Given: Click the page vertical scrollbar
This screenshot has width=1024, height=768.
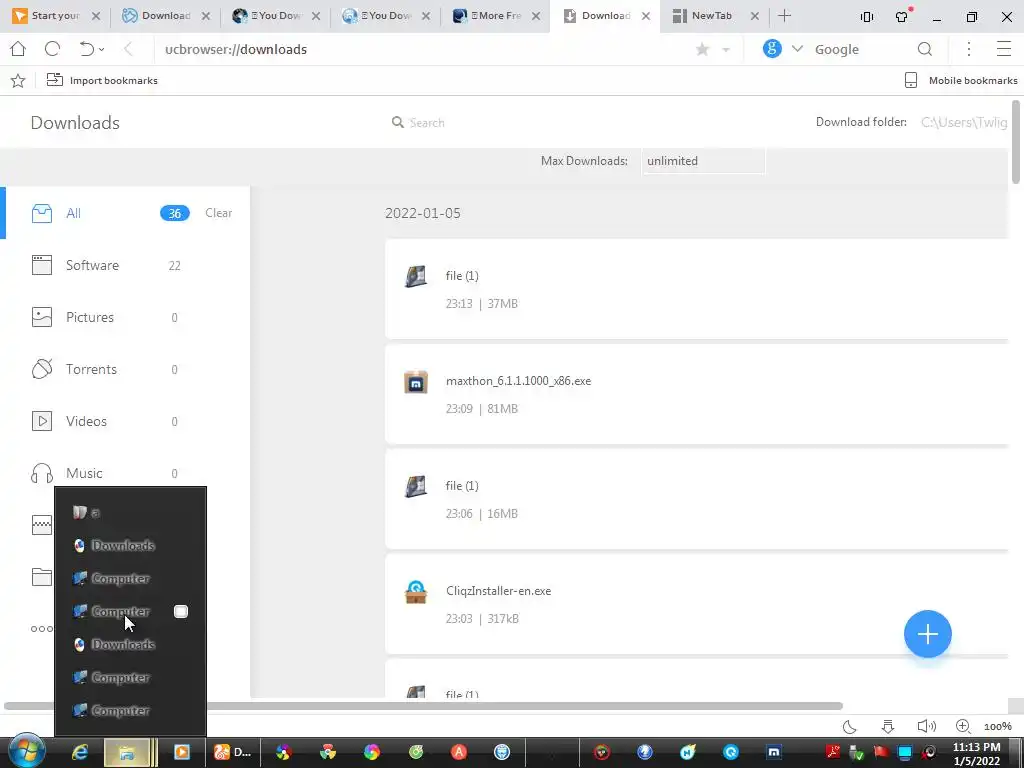Looking at the screenshot, I should (x=1016, y=142).
